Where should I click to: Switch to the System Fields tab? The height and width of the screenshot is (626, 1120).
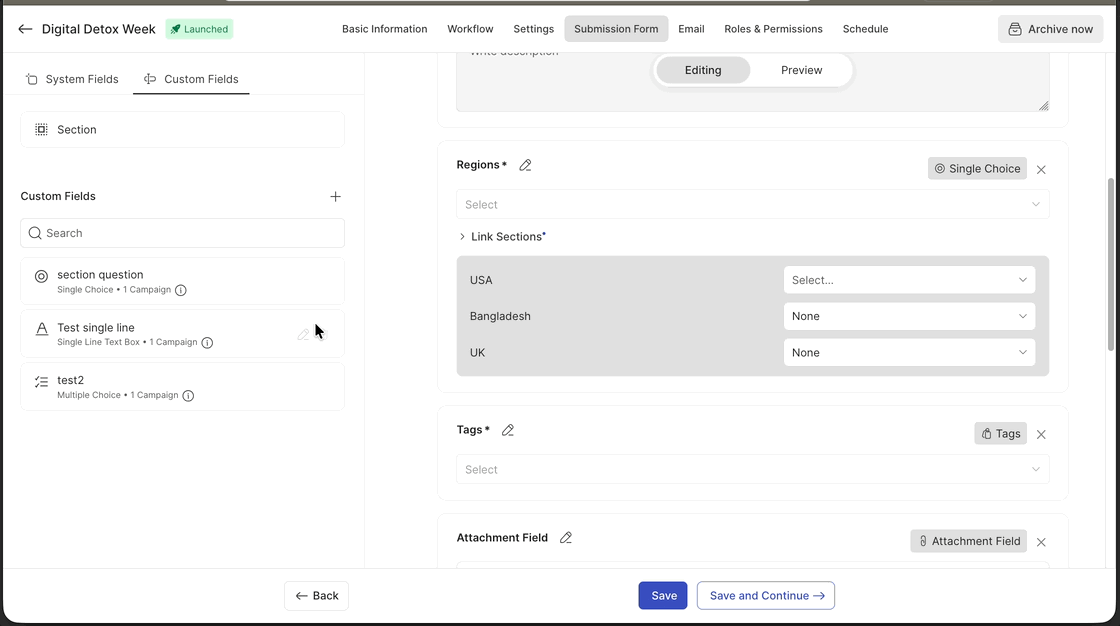click(72, 79)
